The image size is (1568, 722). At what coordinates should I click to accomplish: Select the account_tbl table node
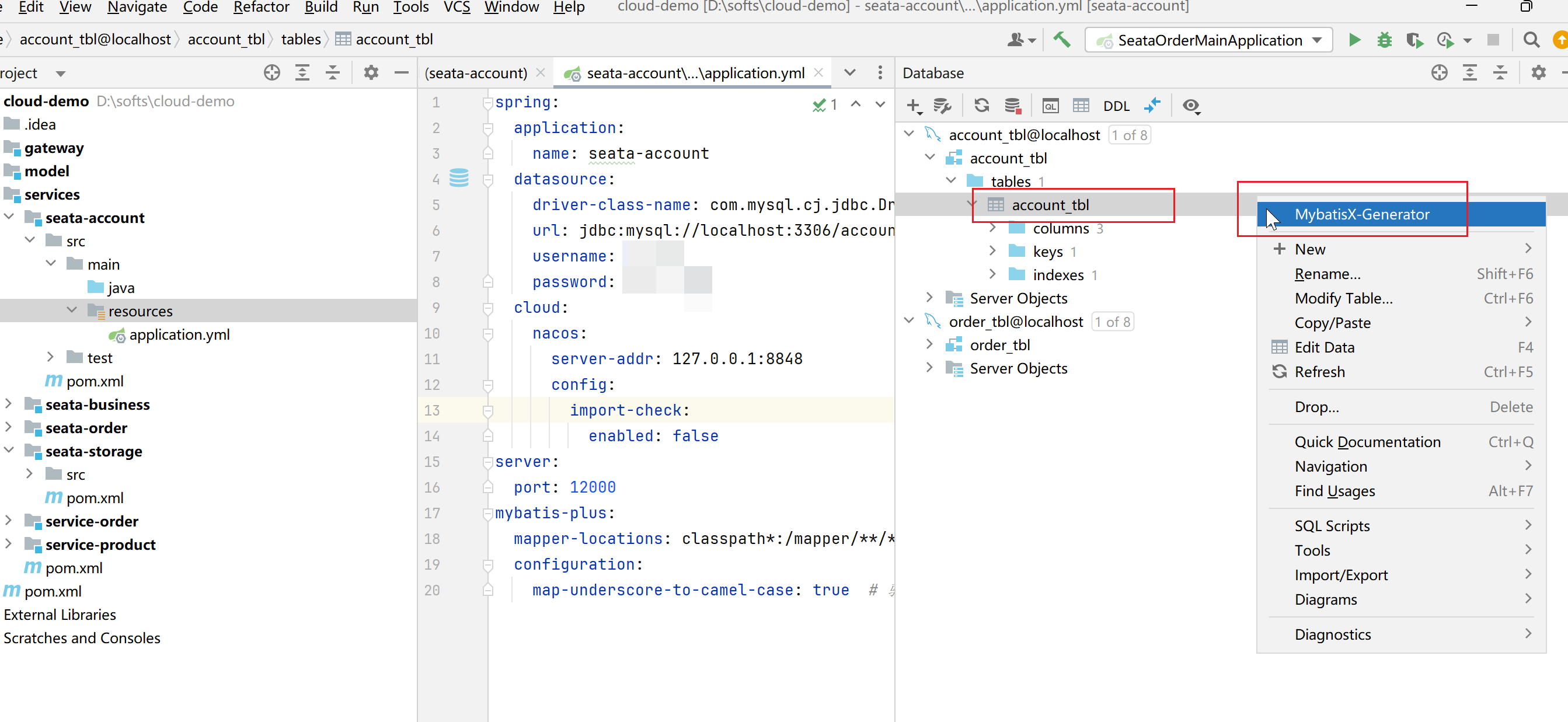(x=1050, y=204)
